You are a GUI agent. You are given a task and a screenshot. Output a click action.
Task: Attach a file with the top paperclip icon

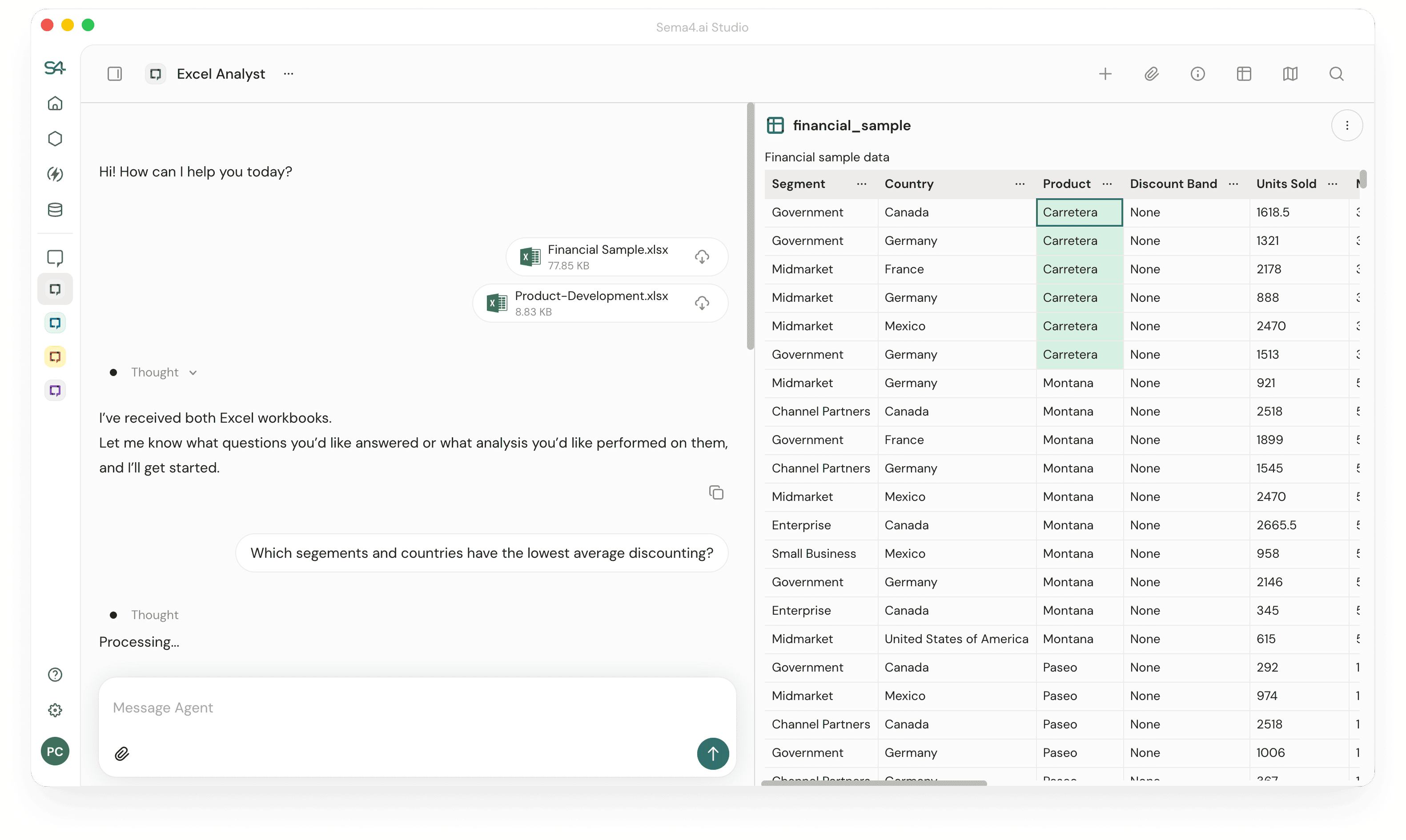pyautogui.click(x=1151, y=74)
